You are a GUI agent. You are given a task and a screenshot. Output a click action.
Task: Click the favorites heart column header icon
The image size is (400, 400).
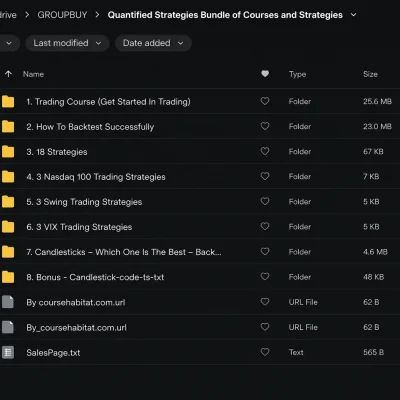click(x=265, y=74)
